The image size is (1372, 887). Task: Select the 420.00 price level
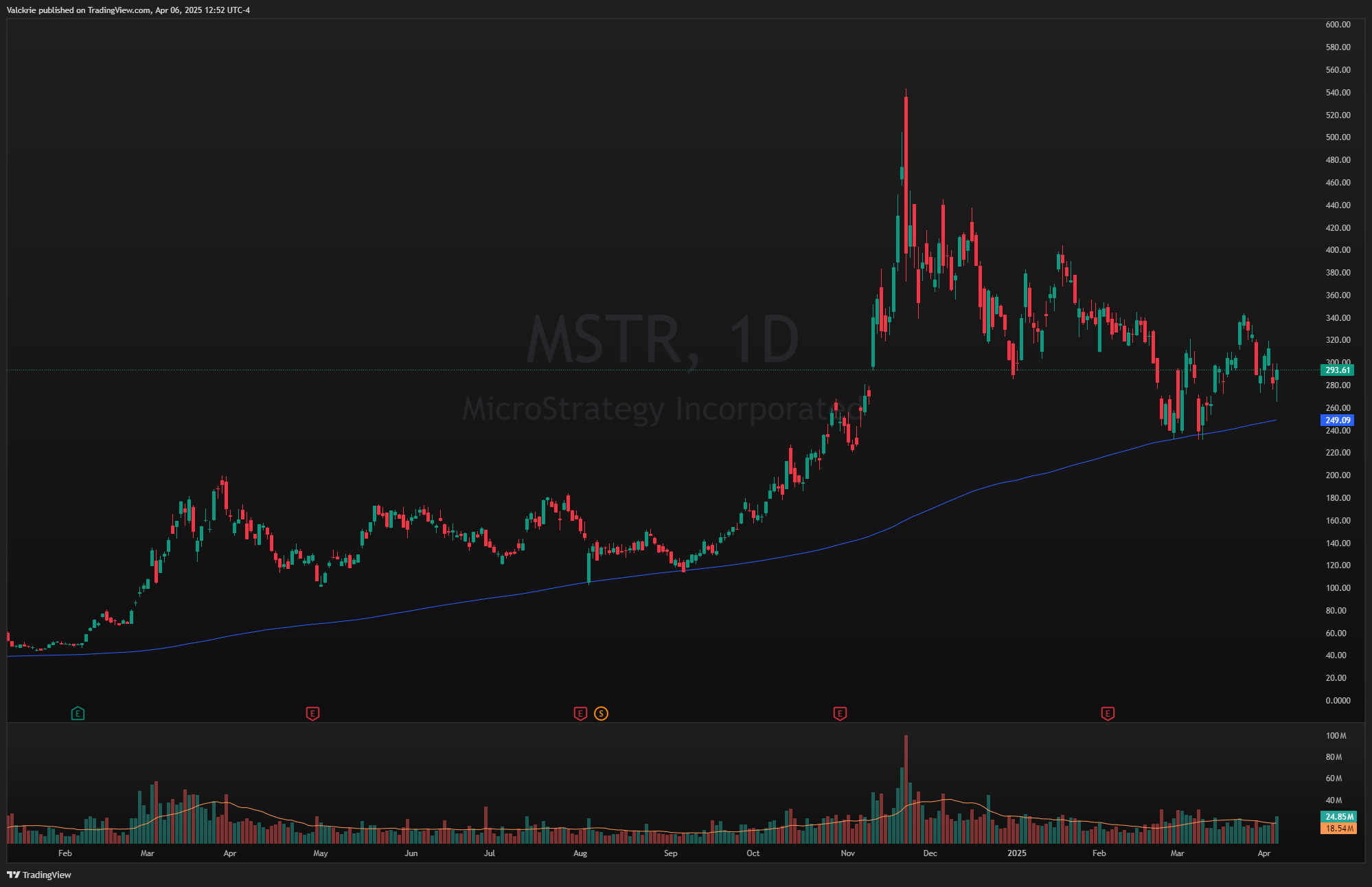tap(1338, 228)
